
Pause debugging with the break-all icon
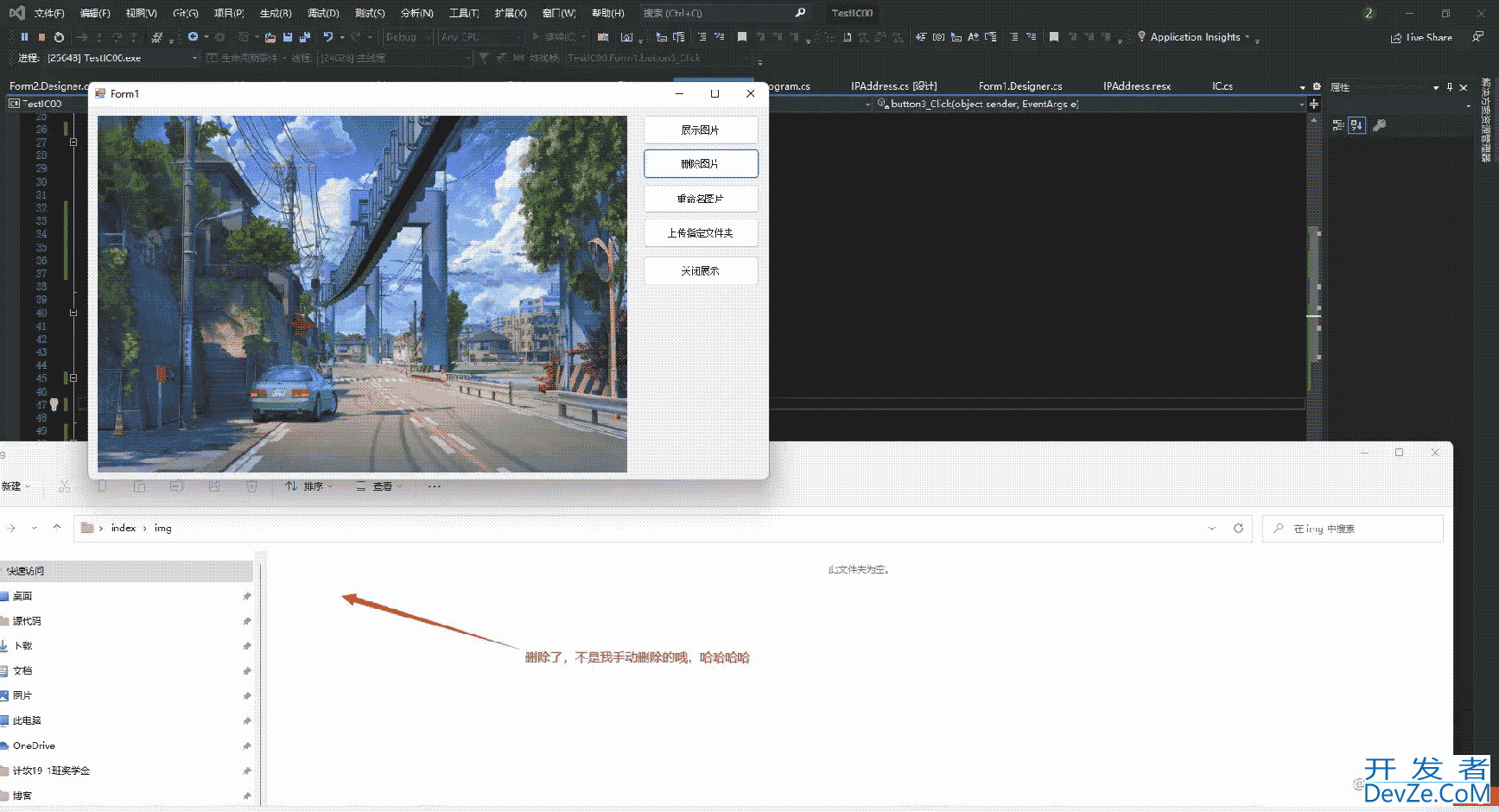[x=24, y=37]
